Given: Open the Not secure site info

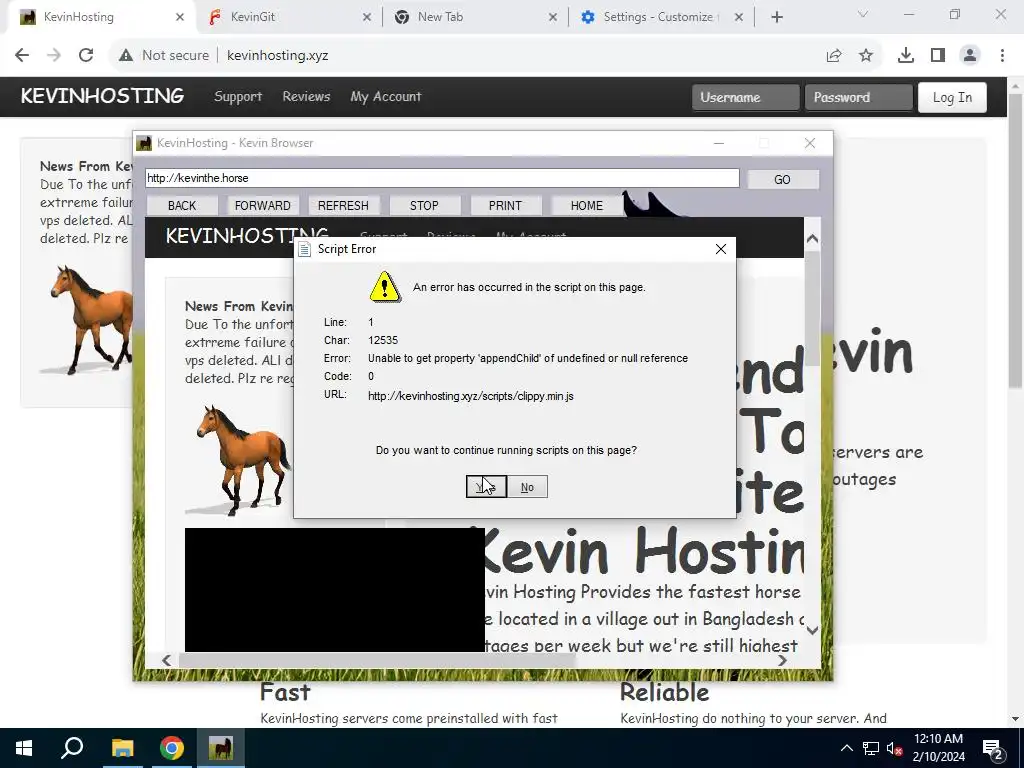Looking at the screenshot, I should [164, 56].
